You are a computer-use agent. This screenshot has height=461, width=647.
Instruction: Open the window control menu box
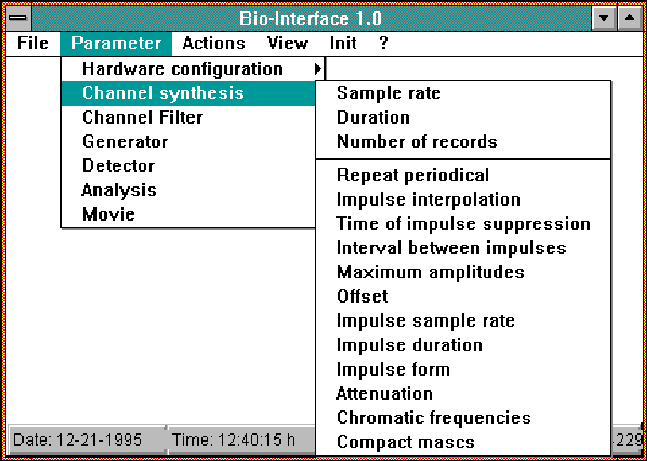pyautogui.click(x=18, y=18)
